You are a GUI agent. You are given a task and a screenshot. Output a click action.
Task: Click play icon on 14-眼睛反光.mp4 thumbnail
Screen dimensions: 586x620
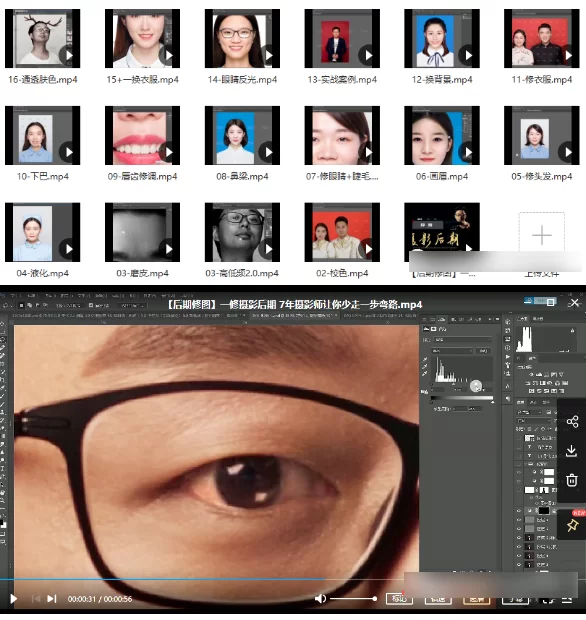click(x=269, y=55)
